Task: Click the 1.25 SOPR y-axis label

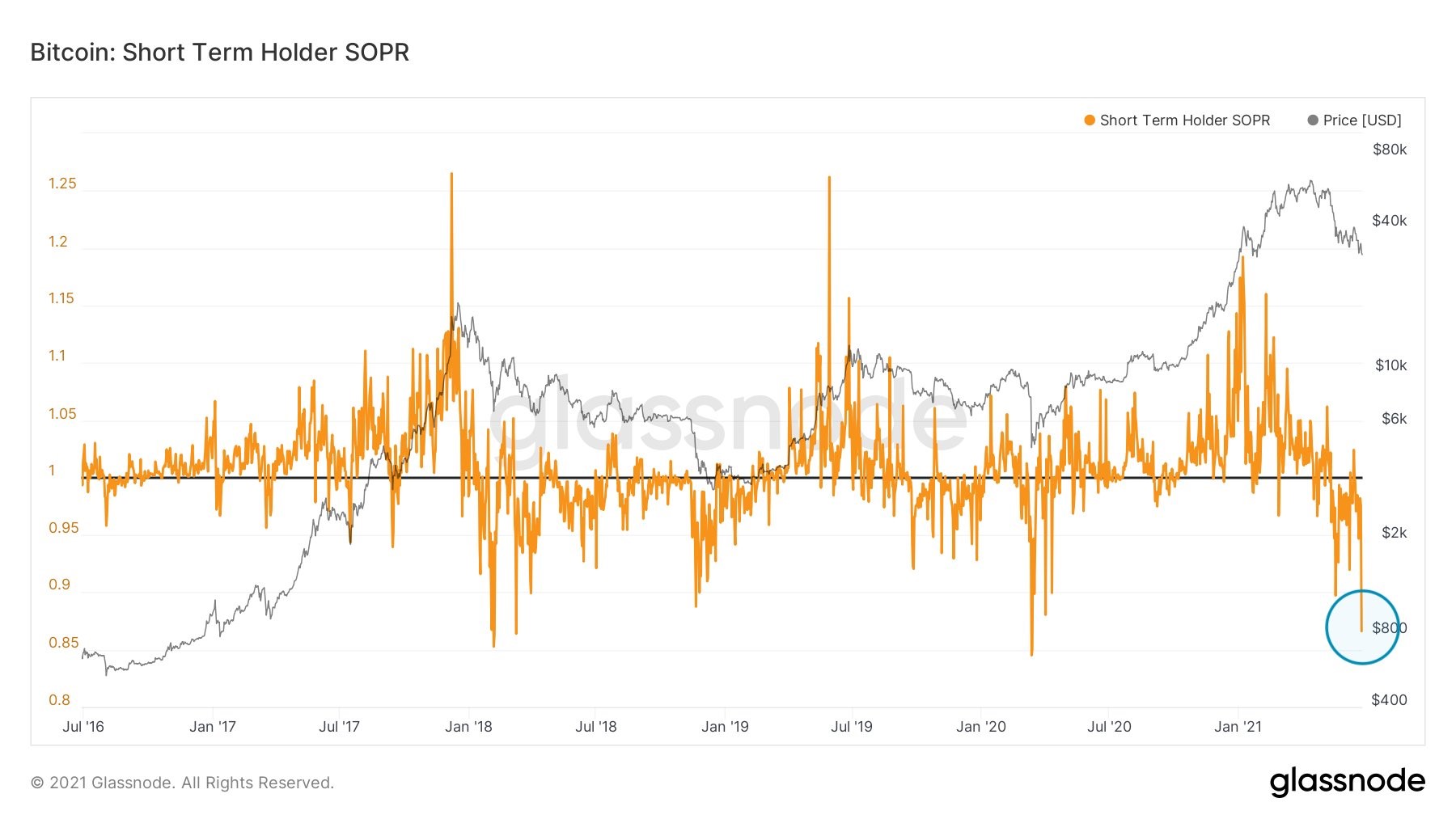Action: (x=62, y=184)
